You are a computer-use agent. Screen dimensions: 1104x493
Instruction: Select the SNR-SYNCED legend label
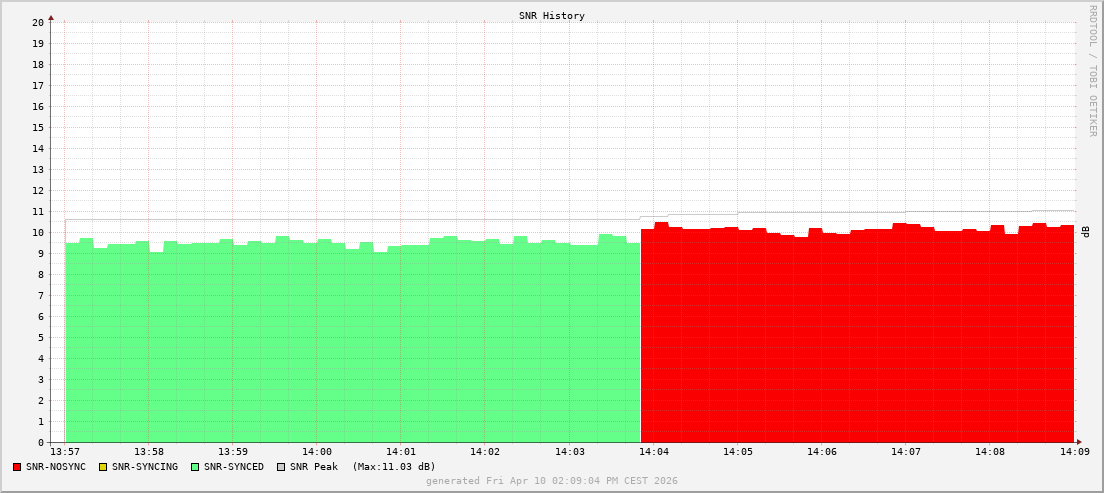(234, 467)
